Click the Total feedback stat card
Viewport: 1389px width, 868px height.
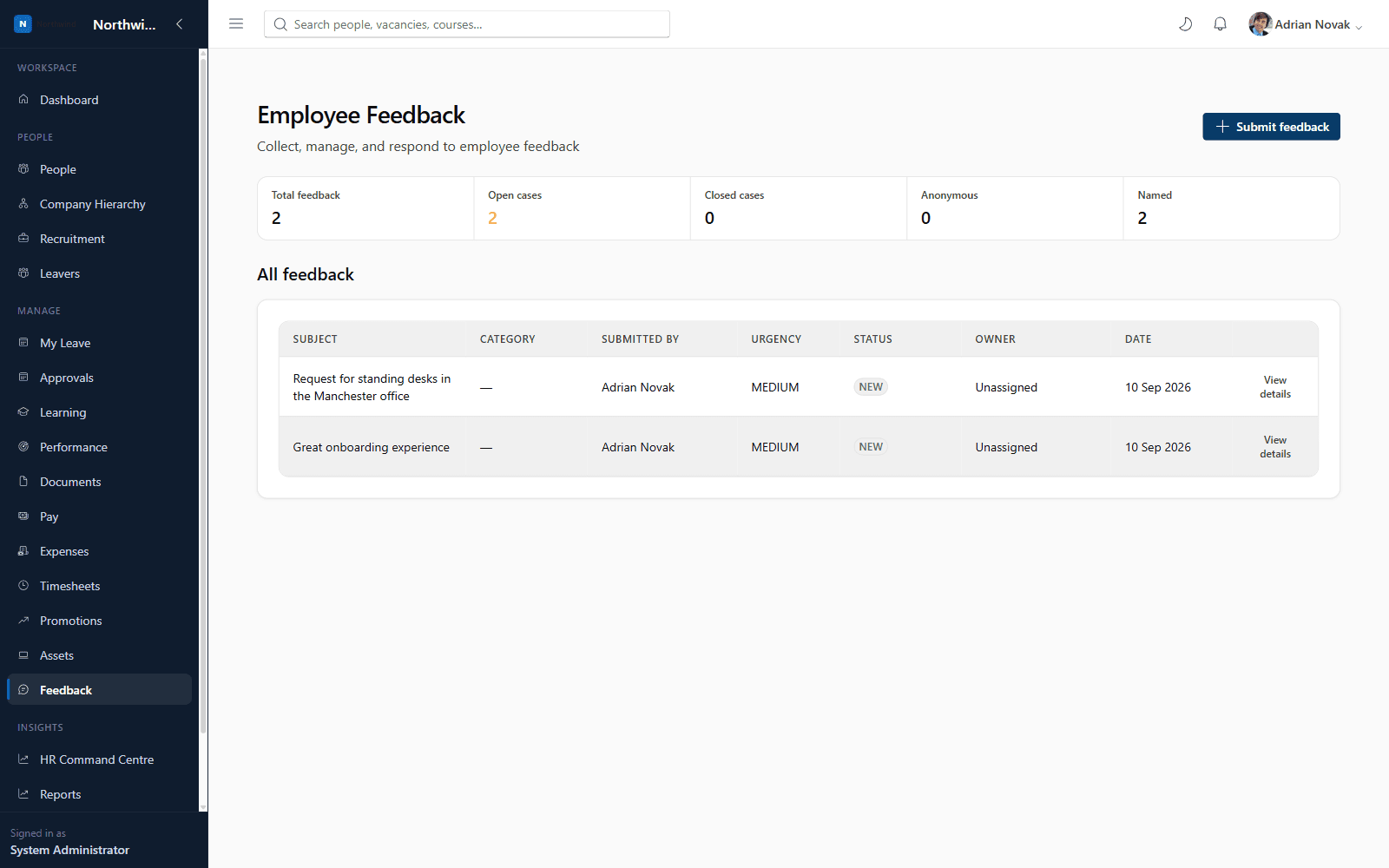click(x=365, y=208)
